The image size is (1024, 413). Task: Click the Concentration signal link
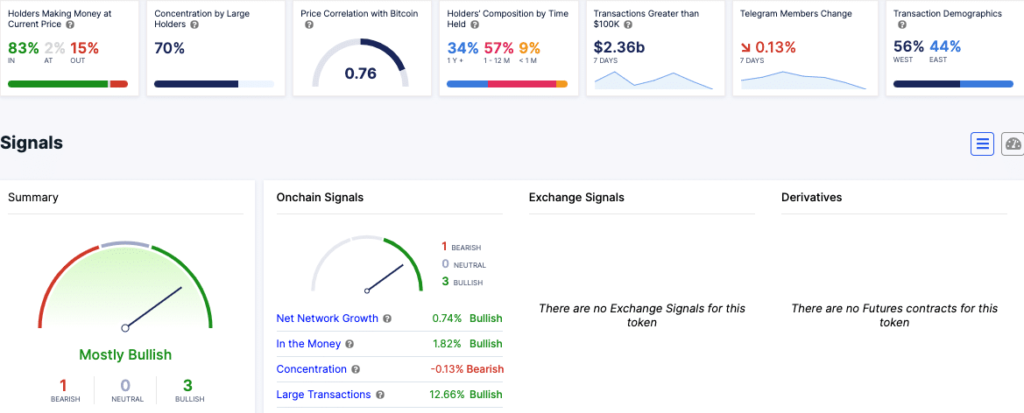click(x=311, y=369)
